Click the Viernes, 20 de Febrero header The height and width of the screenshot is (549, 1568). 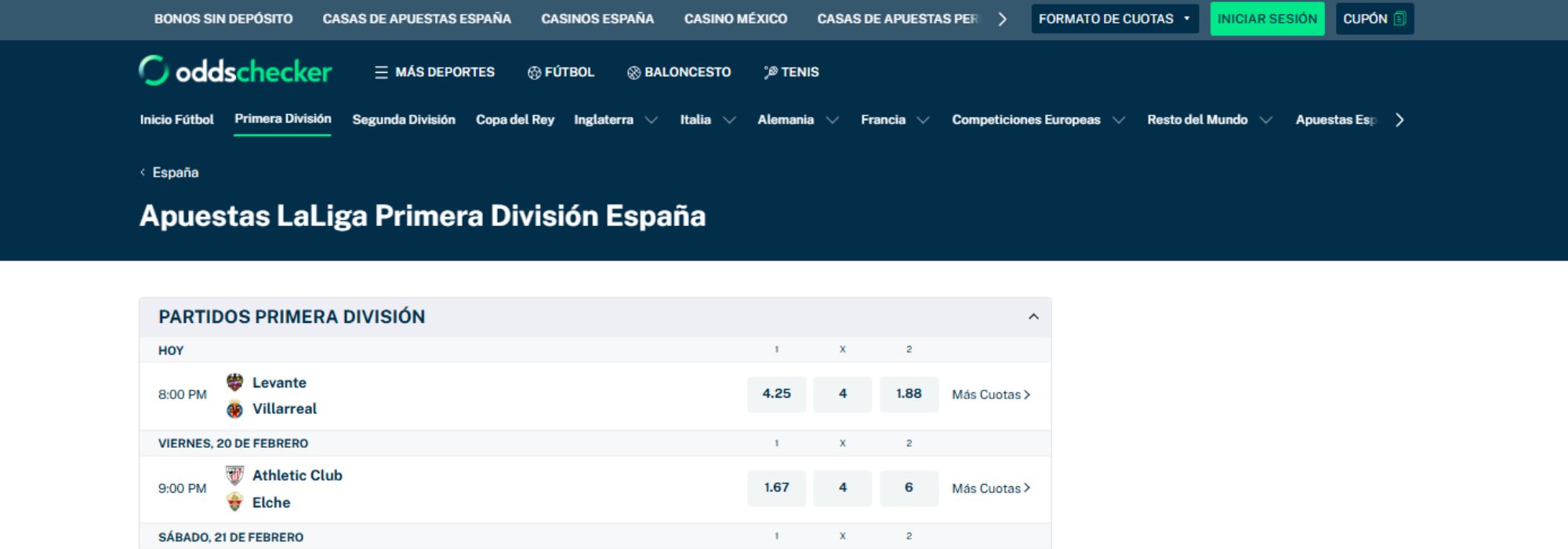click(x=233, y=443)
